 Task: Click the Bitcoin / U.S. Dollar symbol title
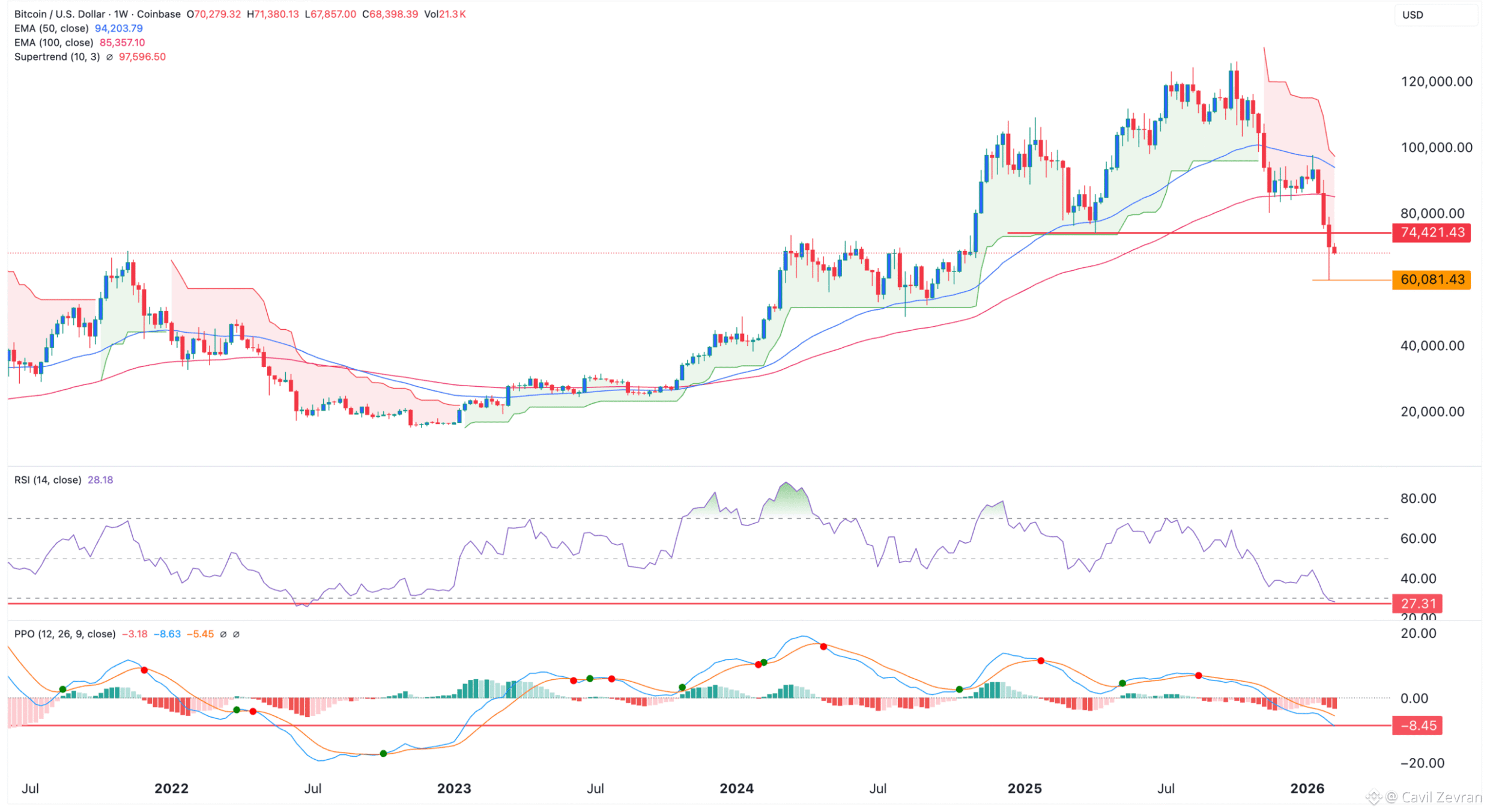59,14
